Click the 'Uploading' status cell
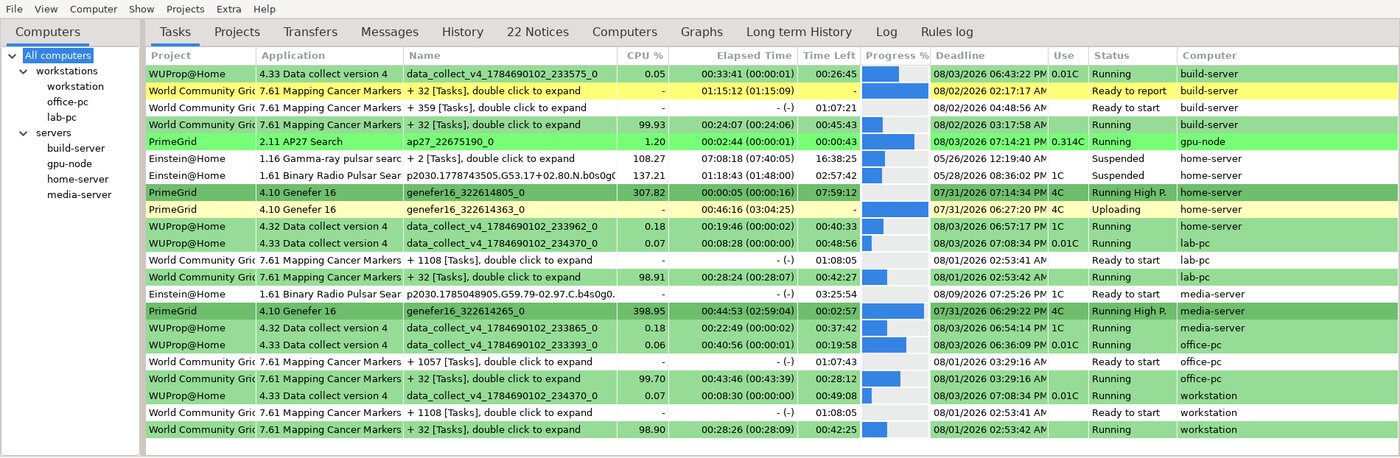The image size is (1400, 458). coord(1133,210)
